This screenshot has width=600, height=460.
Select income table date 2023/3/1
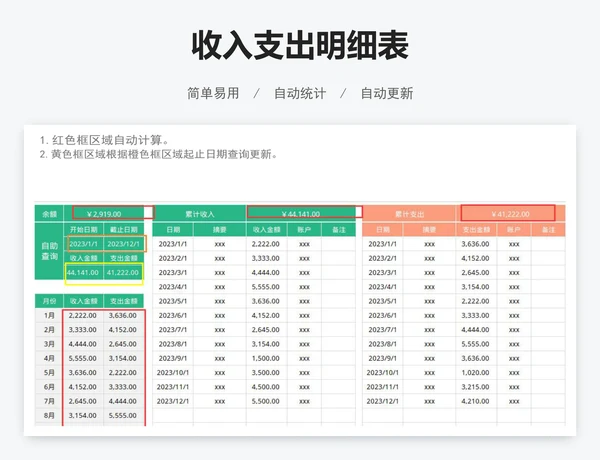(x=173, y=272)
